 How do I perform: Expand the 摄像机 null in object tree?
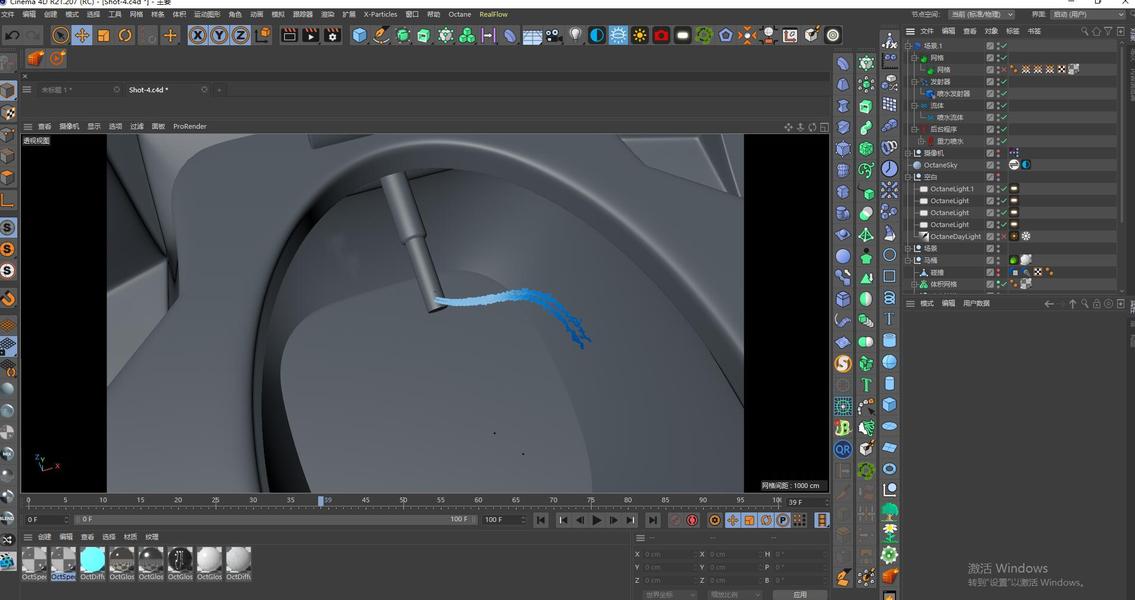(908, 153)
